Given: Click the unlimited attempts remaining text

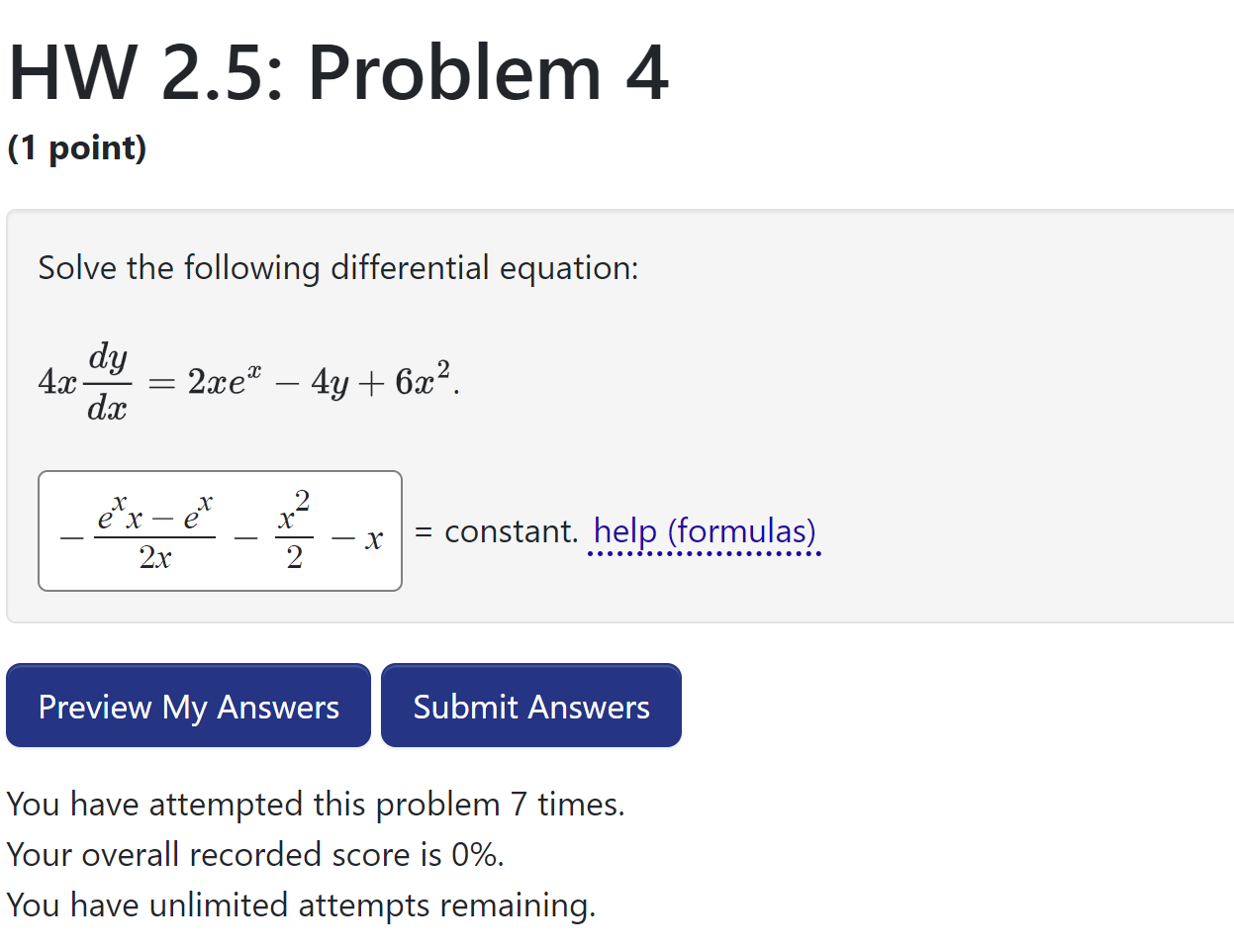Looking at the screenshot, I should [x=300, y=904].
